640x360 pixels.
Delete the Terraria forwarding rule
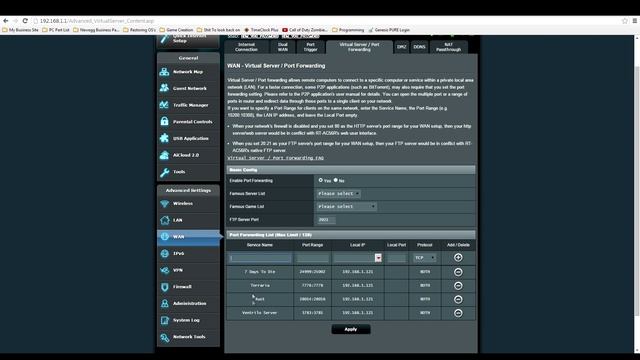click(458, 286)
